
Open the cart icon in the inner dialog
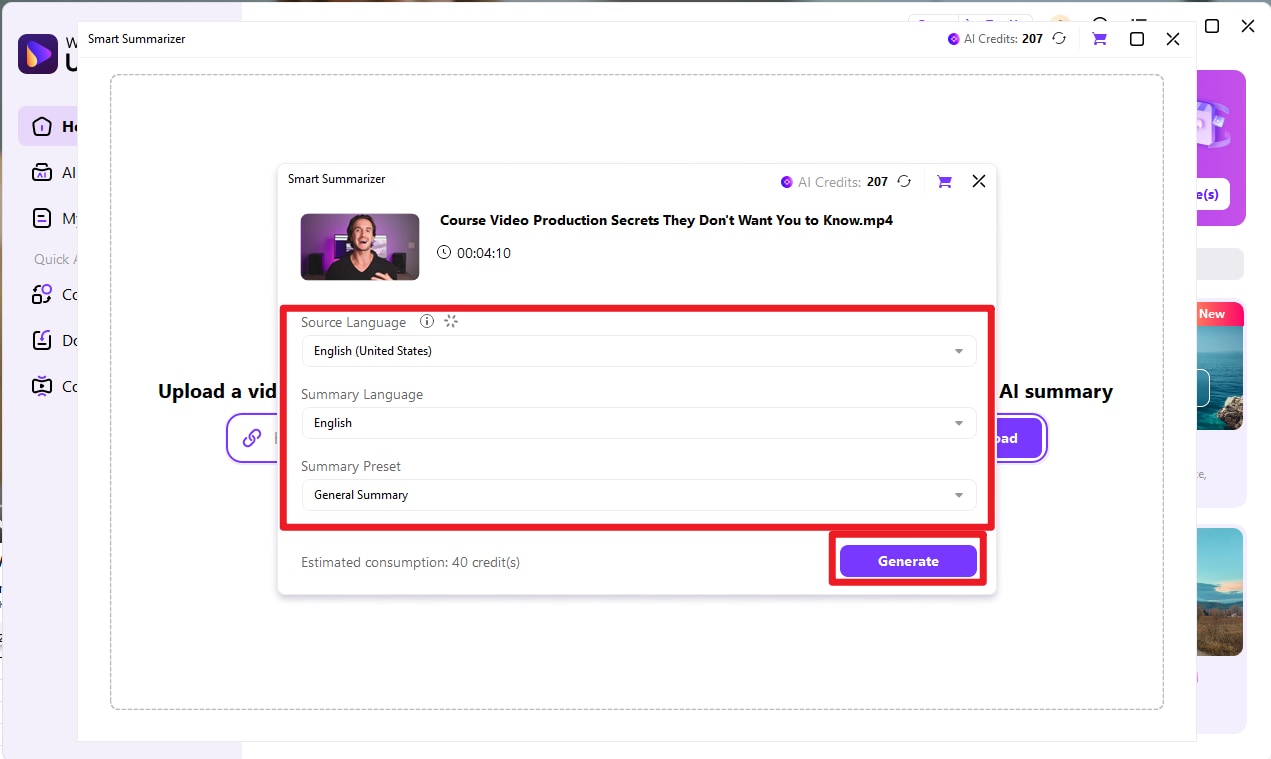click(944, 182)
